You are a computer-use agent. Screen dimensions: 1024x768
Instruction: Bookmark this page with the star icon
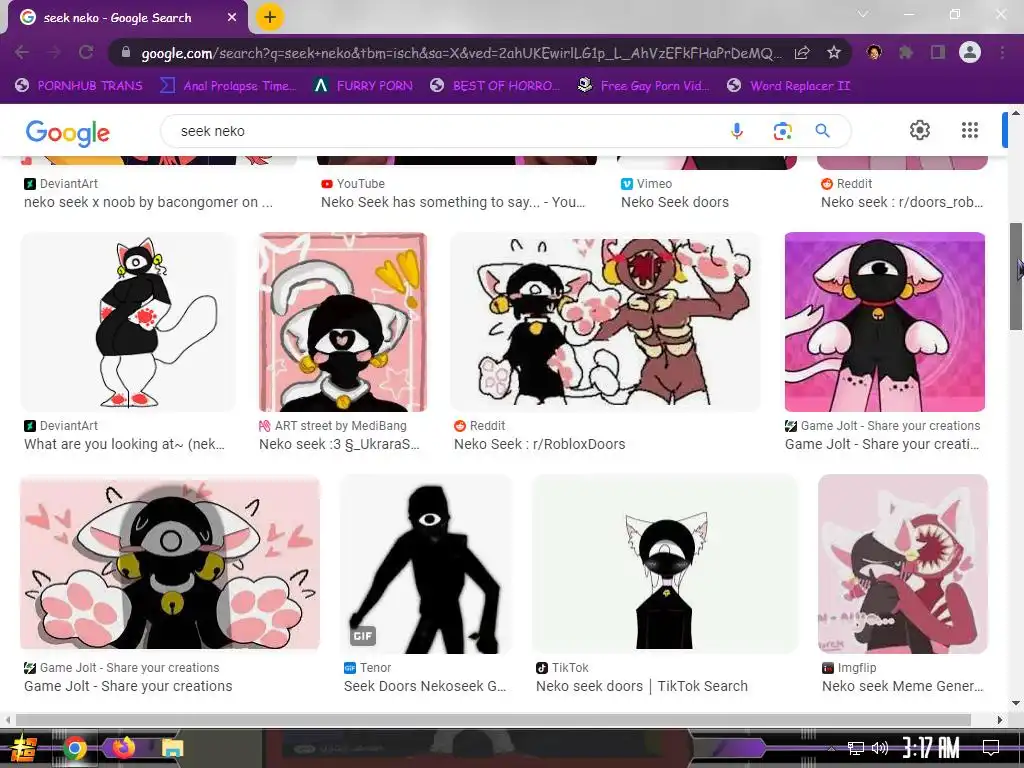[833, 52]
